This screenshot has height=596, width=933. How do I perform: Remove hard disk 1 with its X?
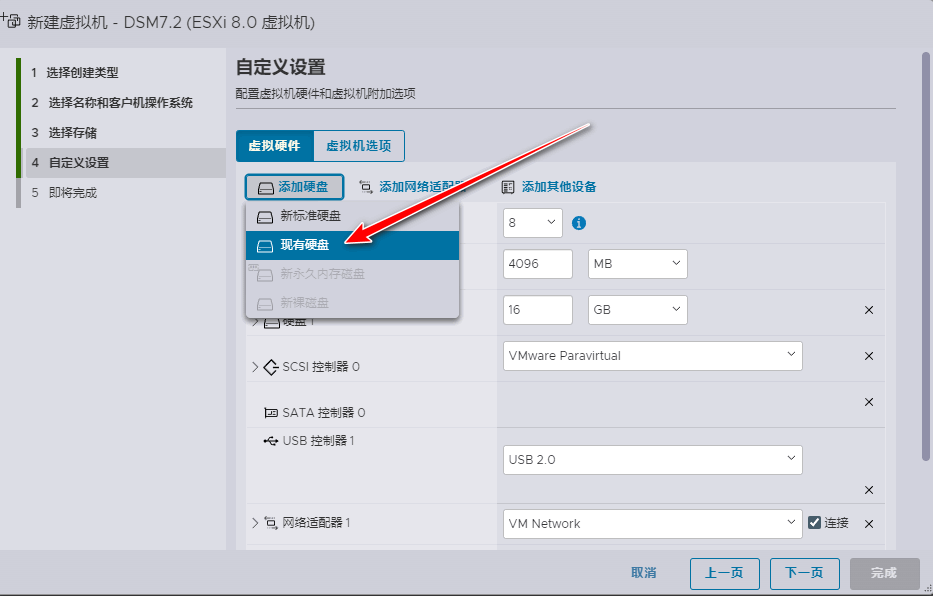(869, 310)
